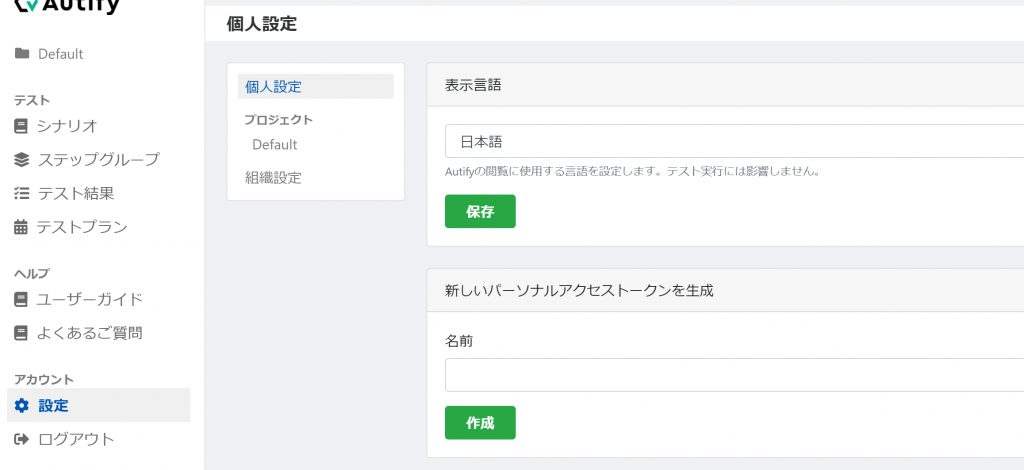This screenshot has height=470, width=1024.
Task: Click the green 作成 button
Action: [x=480, y=423]
